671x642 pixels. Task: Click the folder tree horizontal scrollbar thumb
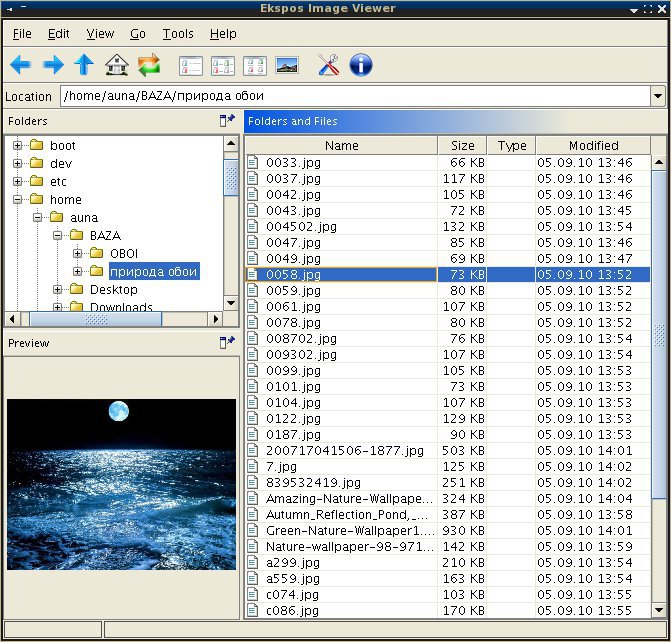95,319
